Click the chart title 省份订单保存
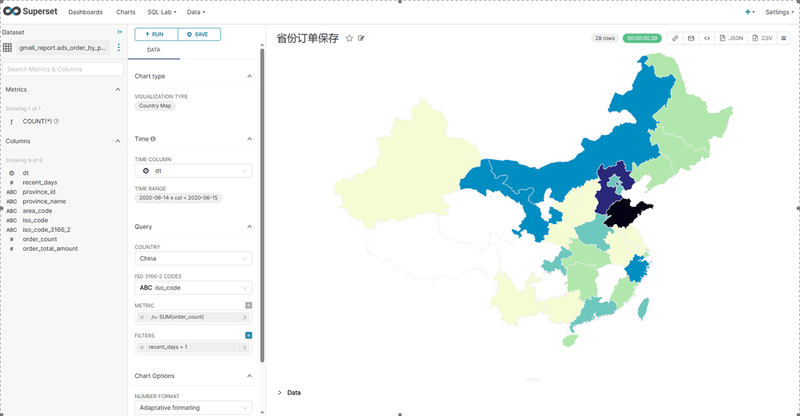Viewport: 800px width, 416px height. (308, 38)
